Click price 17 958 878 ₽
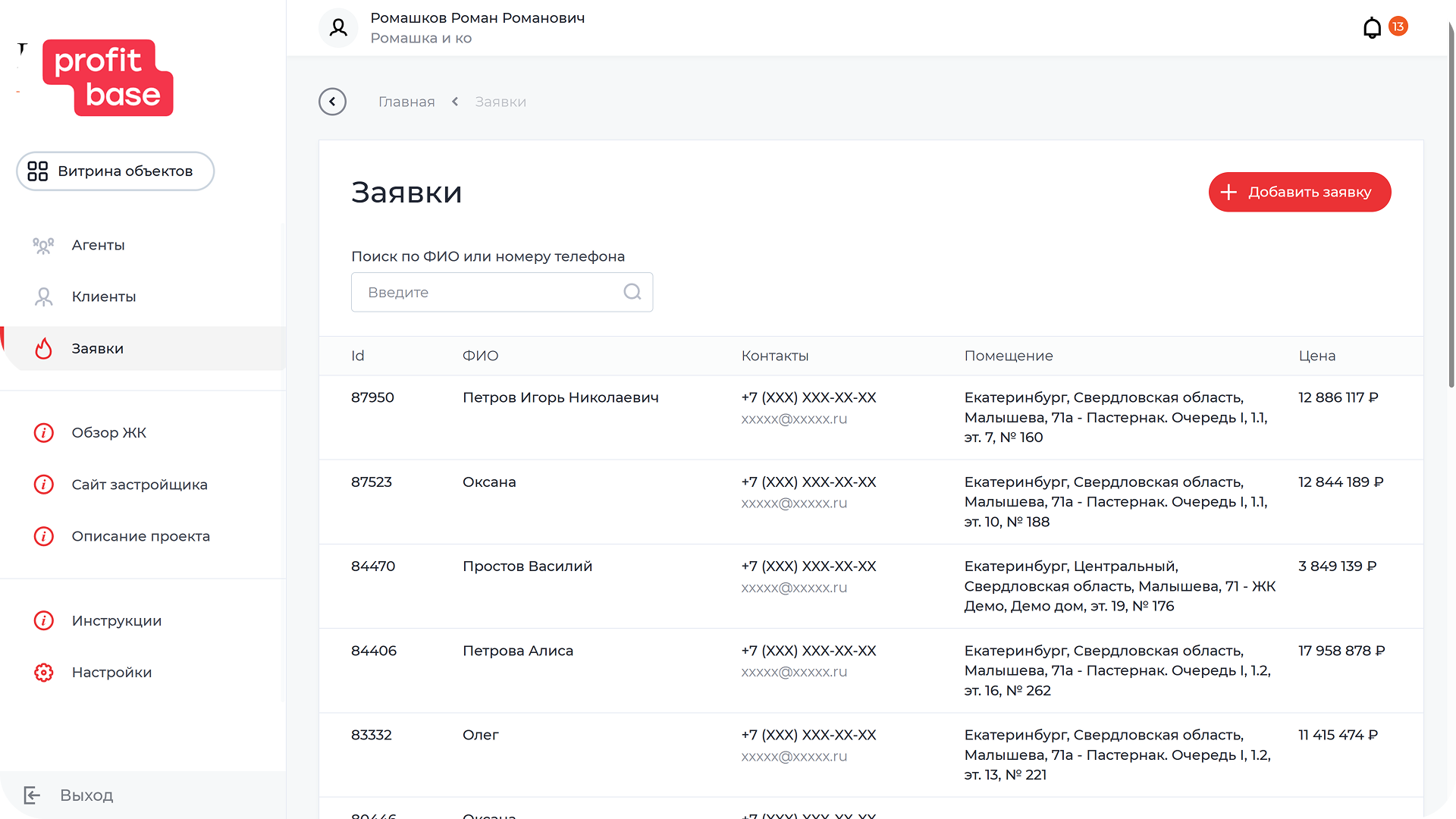This screenshot has width=1456, height=819. (1341, 651)
